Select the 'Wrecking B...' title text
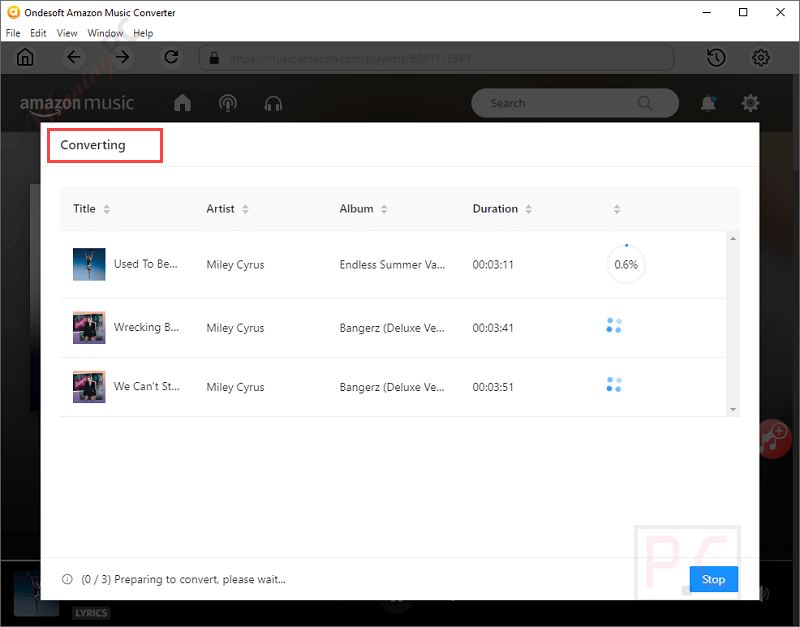 (x=146, y=327)
